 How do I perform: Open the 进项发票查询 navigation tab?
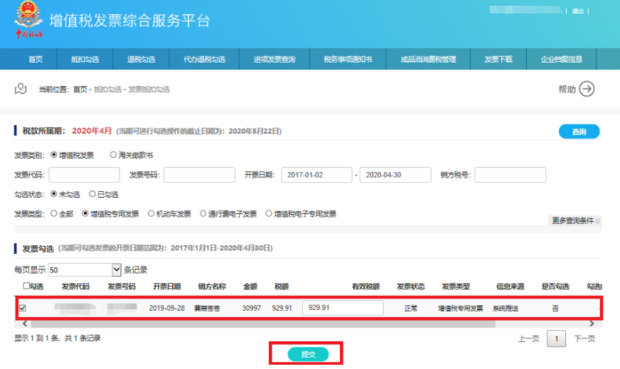(x=274, y=59)
